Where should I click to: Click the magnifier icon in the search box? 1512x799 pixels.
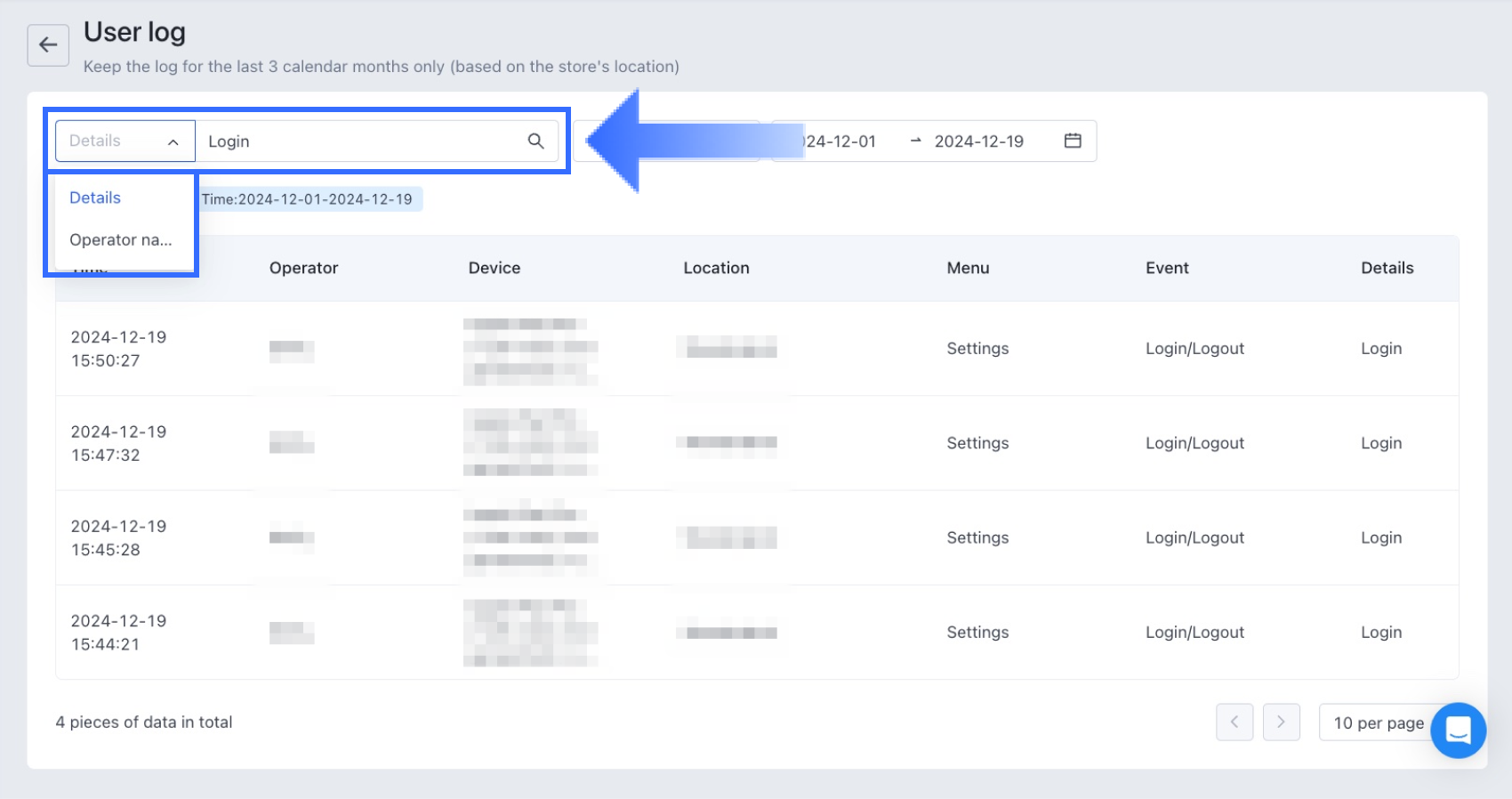[x=535, y=141]
